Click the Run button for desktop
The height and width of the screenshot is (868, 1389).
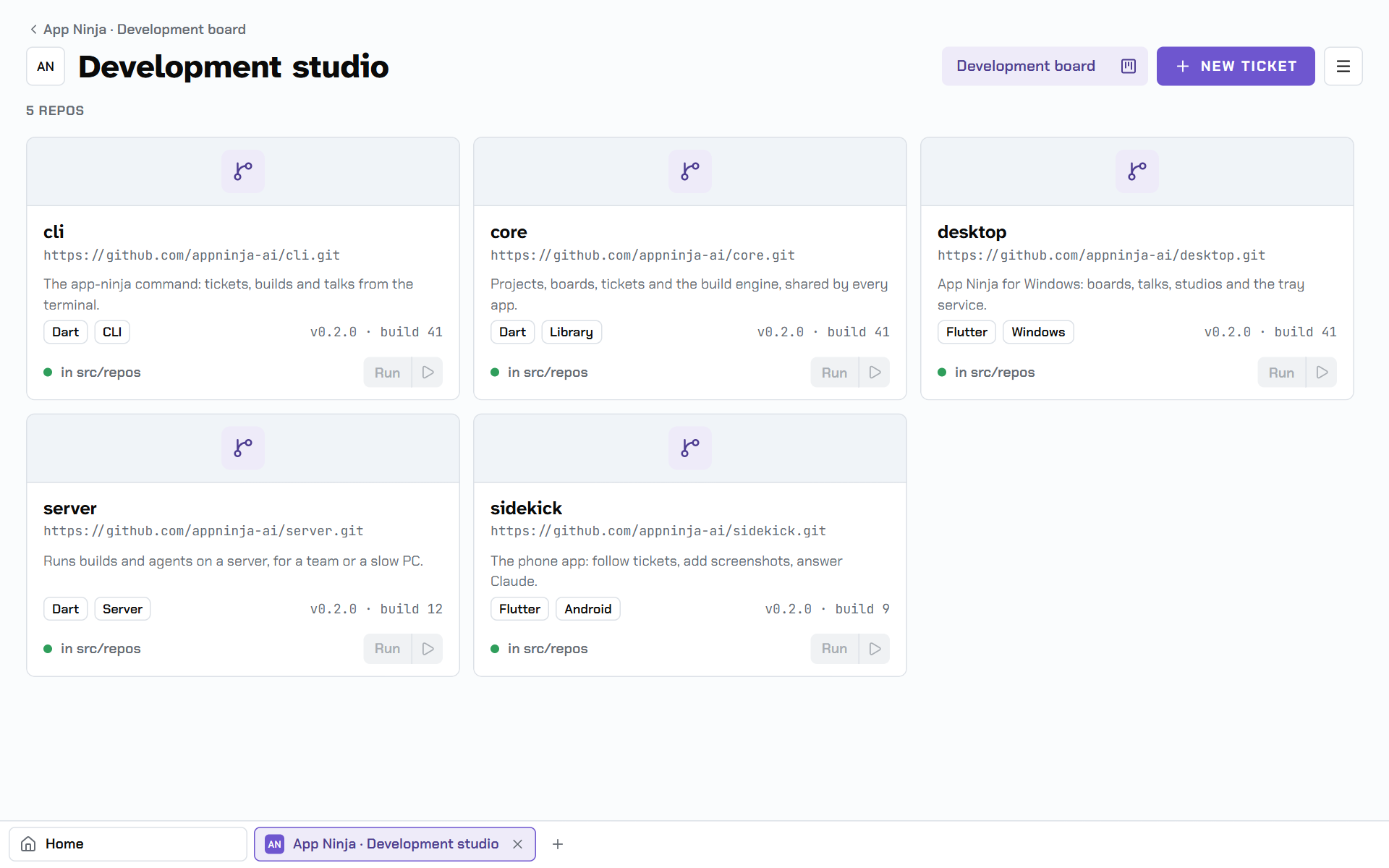pyautogui.click(x=1282, y=373)
